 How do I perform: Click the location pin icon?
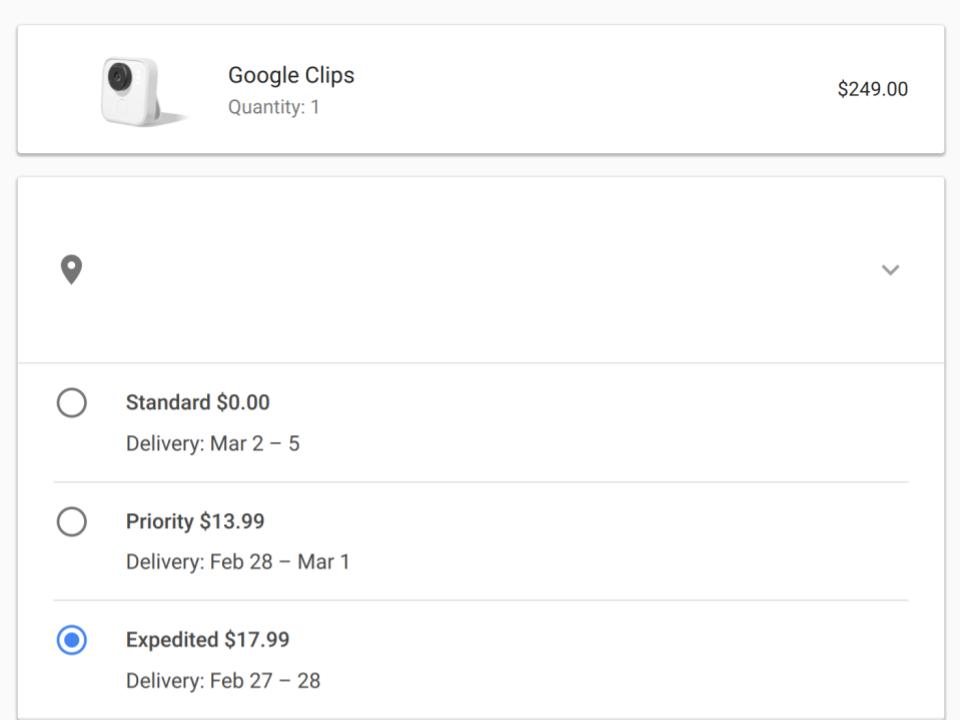tap(71, 270)
